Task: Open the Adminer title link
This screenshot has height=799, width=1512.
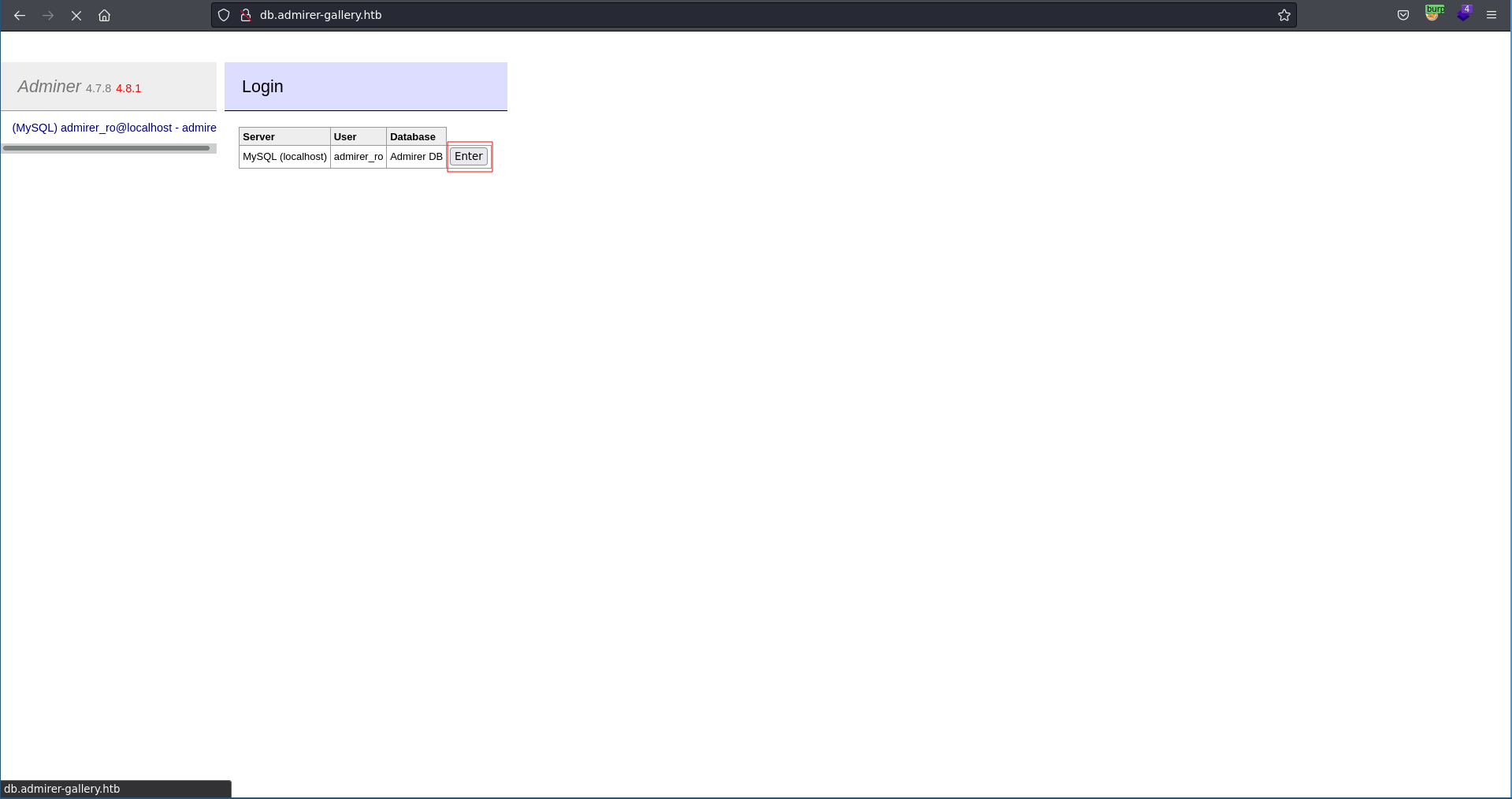Action: click(x=49, y=87)
